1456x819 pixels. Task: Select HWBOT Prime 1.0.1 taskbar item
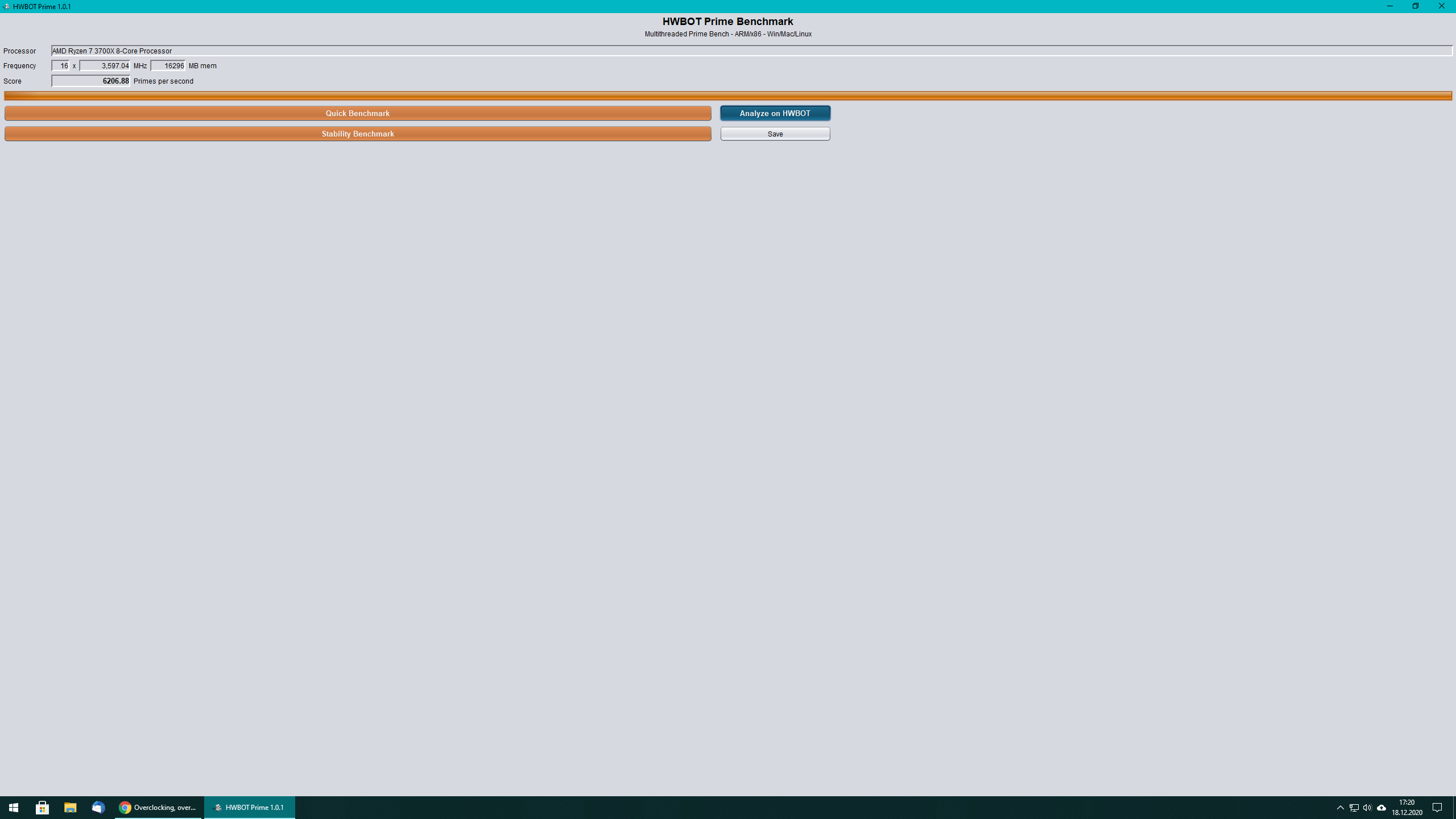tap(249, 808)
